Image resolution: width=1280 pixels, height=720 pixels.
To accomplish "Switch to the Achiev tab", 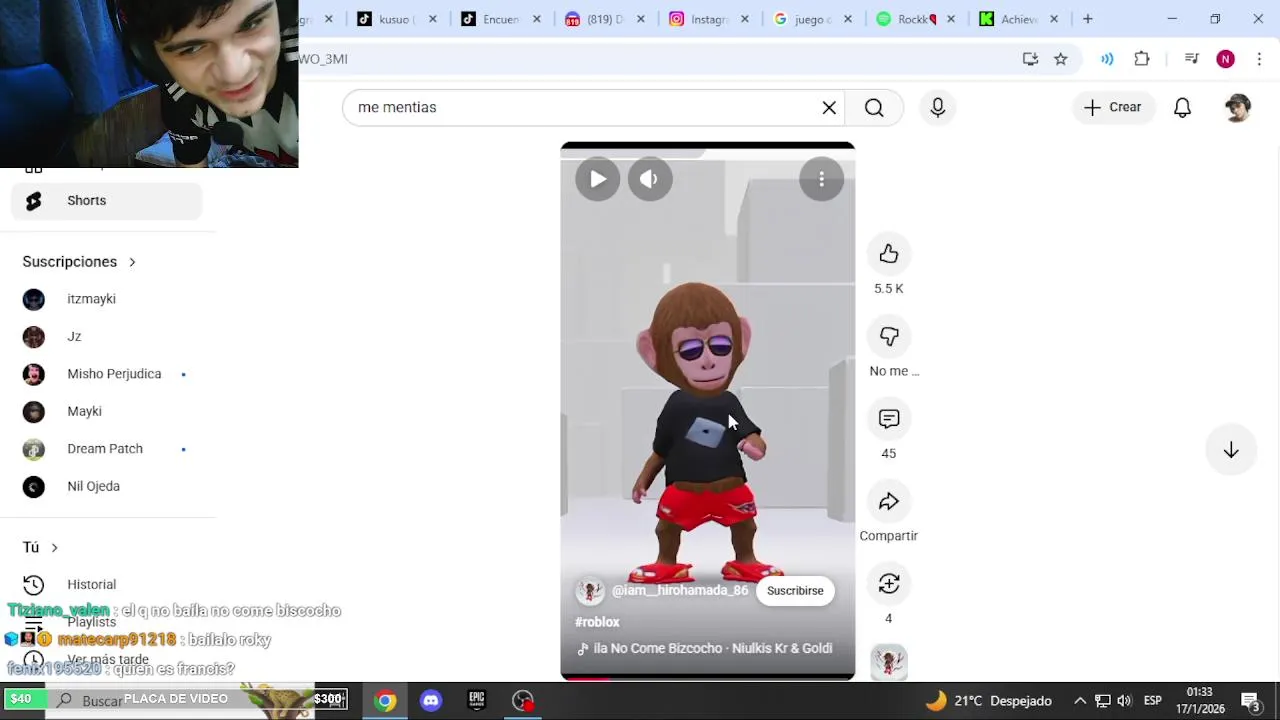I will (1018, 19).
